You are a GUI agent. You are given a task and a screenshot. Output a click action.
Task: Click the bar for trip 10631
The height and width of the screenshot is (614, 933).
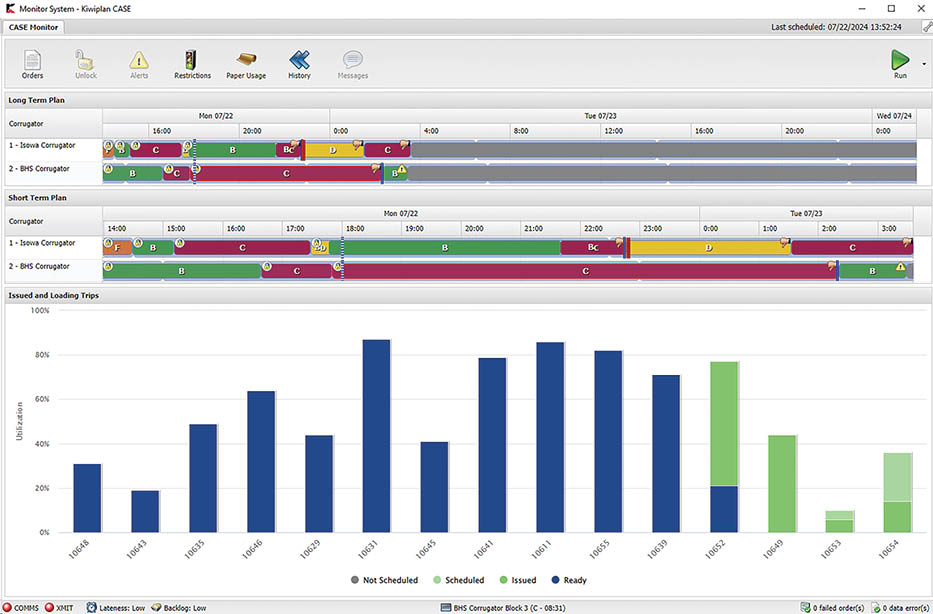click(x=376, y=436)
